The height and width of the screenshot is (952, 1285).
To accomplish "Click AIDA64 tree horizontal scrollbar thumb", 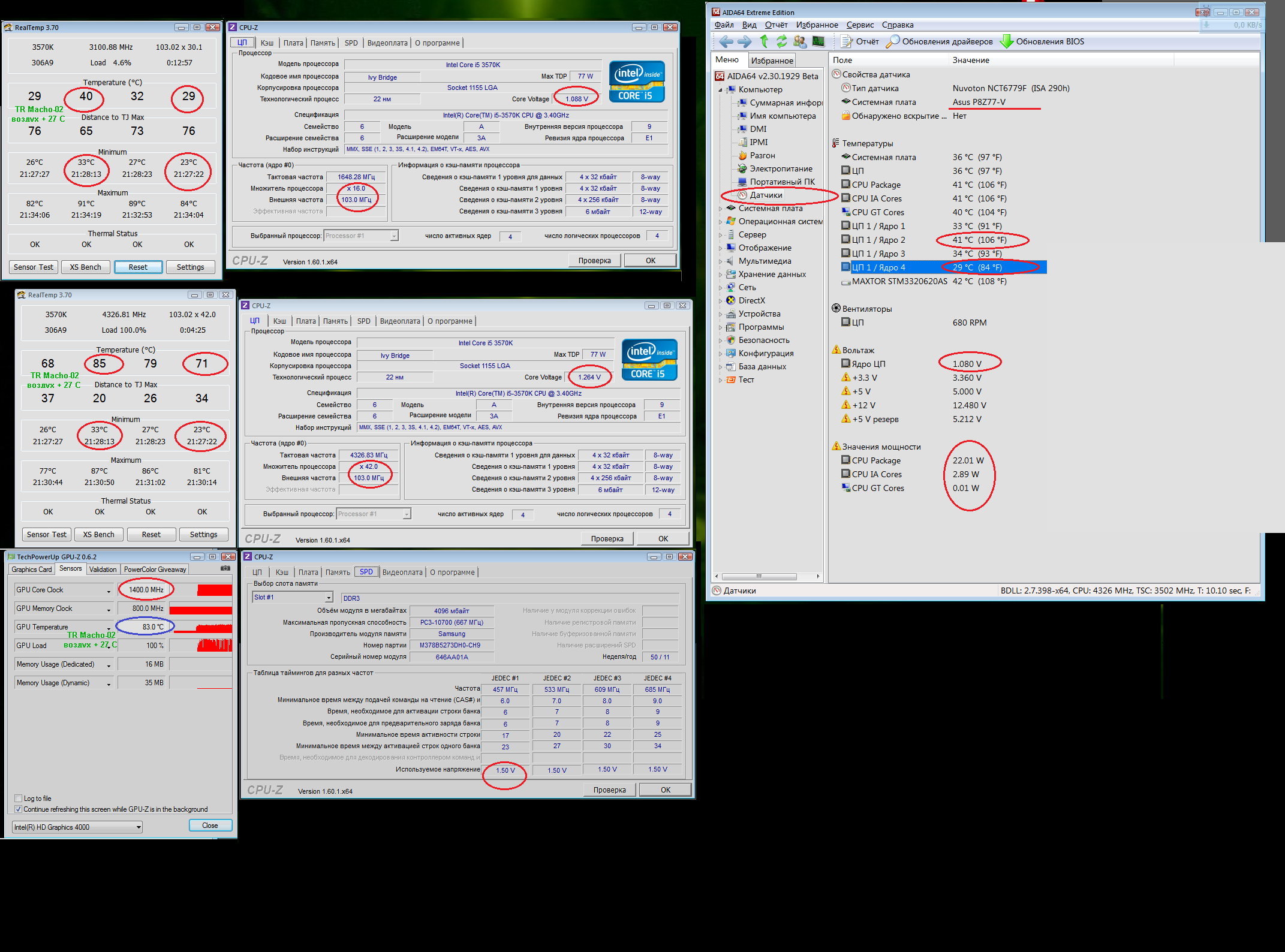I will (759, 577).
